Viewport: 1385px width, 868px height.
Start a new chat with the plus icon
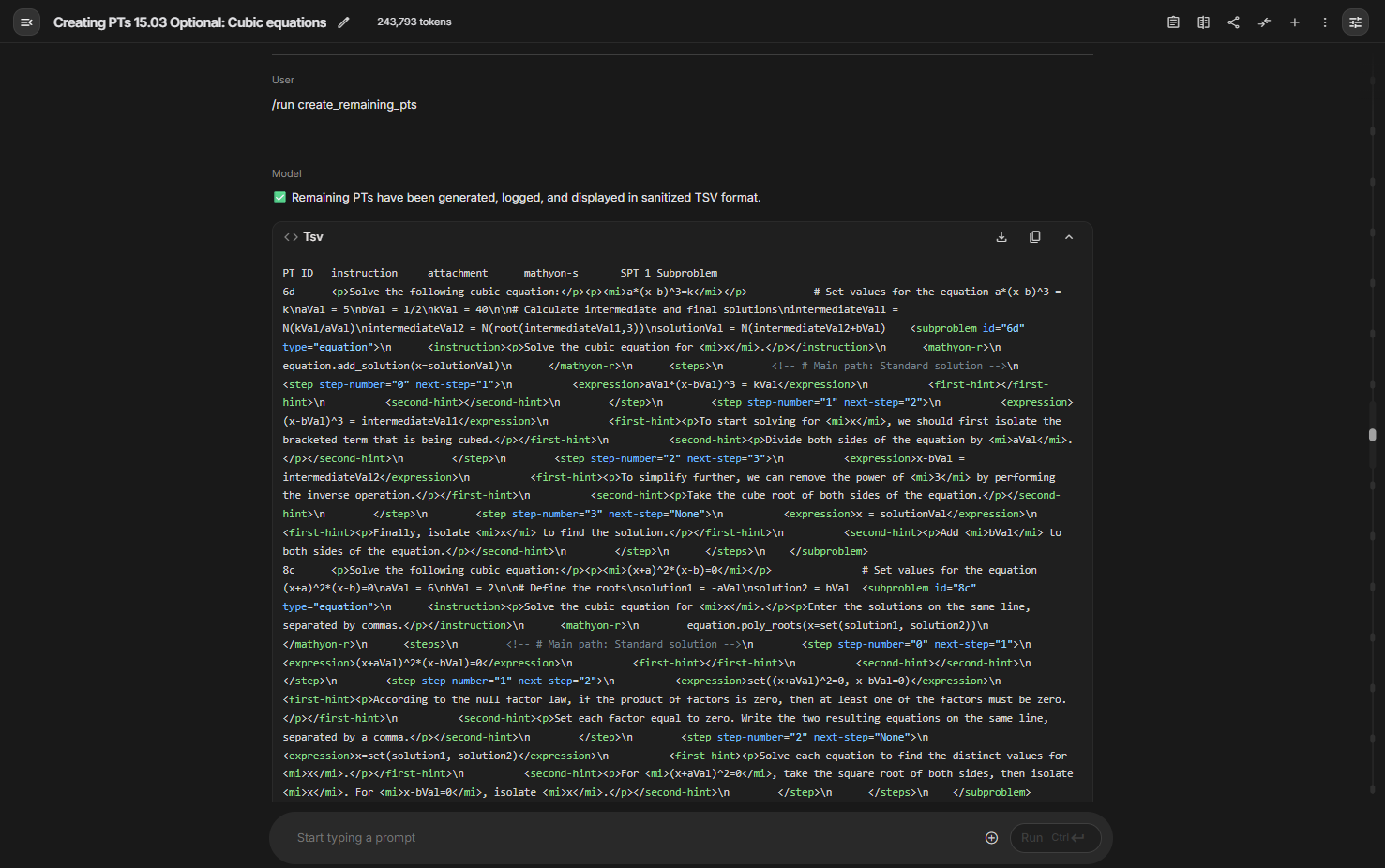click(1294, 22)
